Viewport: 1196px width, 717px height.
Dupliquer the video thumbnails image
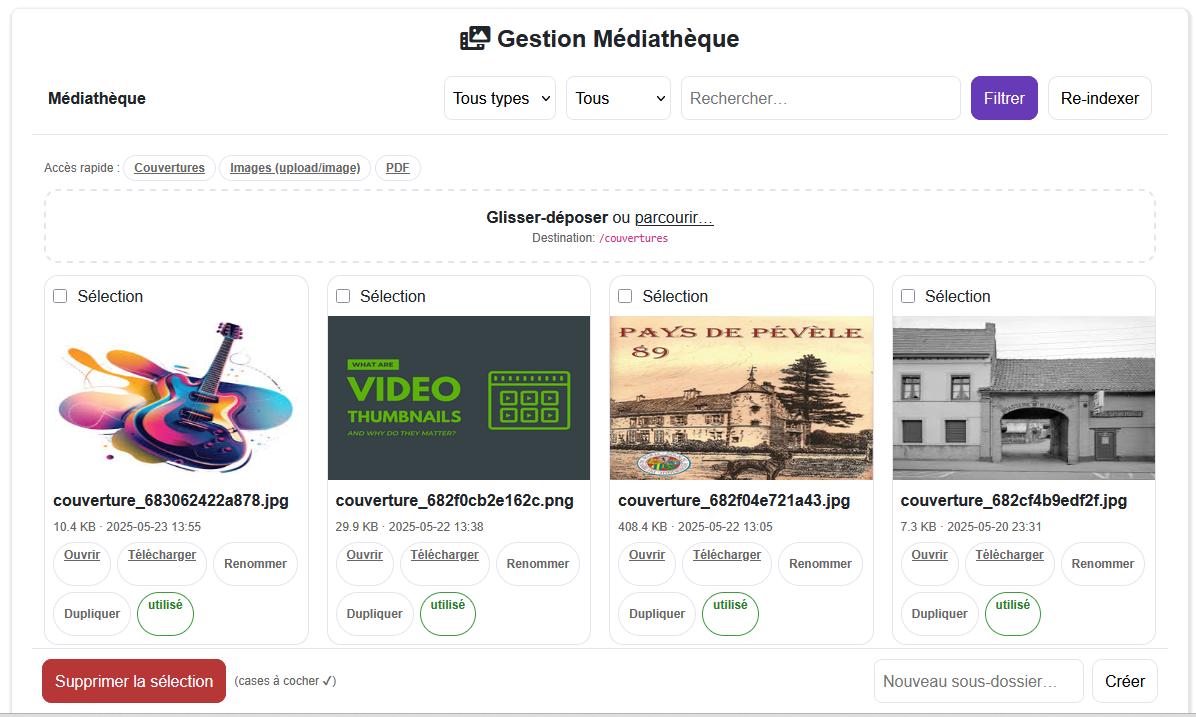click(x=374, y=614)
